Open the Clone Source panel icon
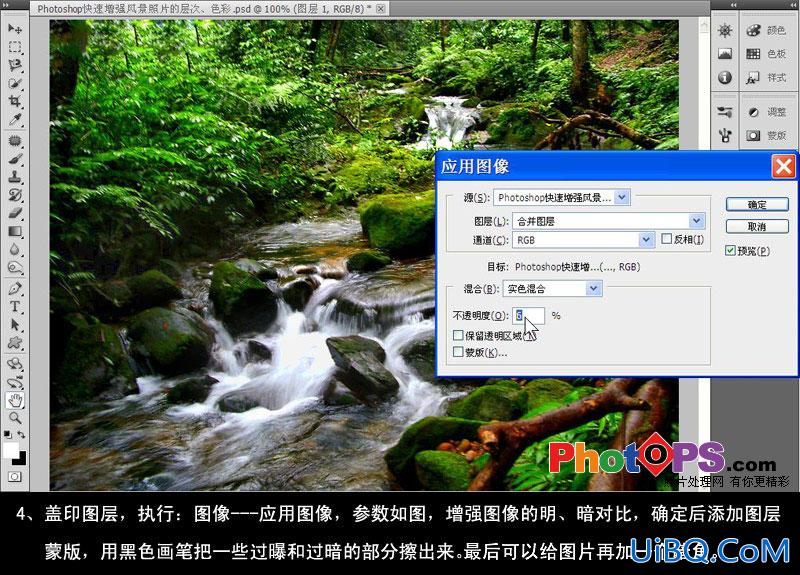This screenshot has width=800, height=575. (724, 135)
